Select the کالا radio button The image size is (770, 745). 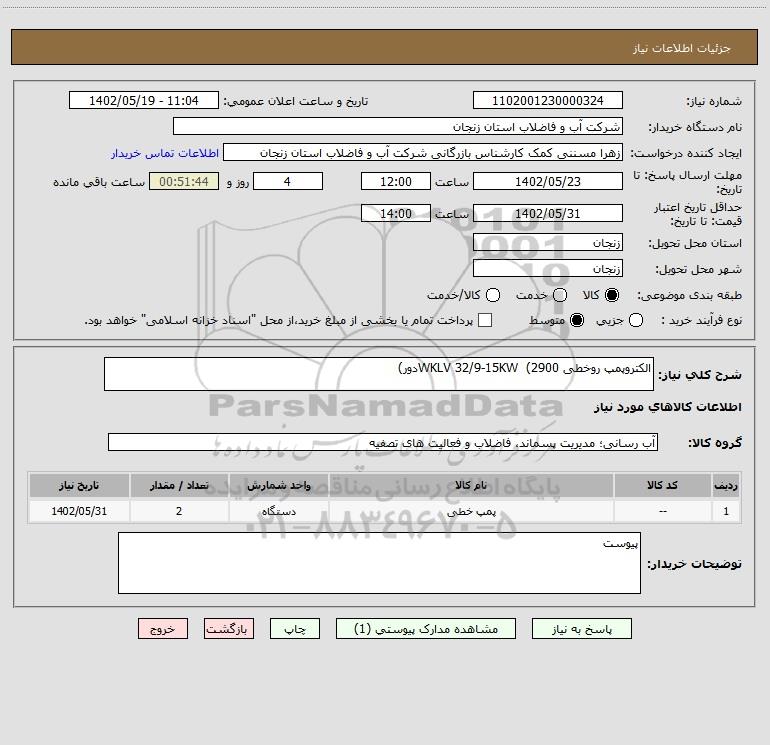[612, 295]
